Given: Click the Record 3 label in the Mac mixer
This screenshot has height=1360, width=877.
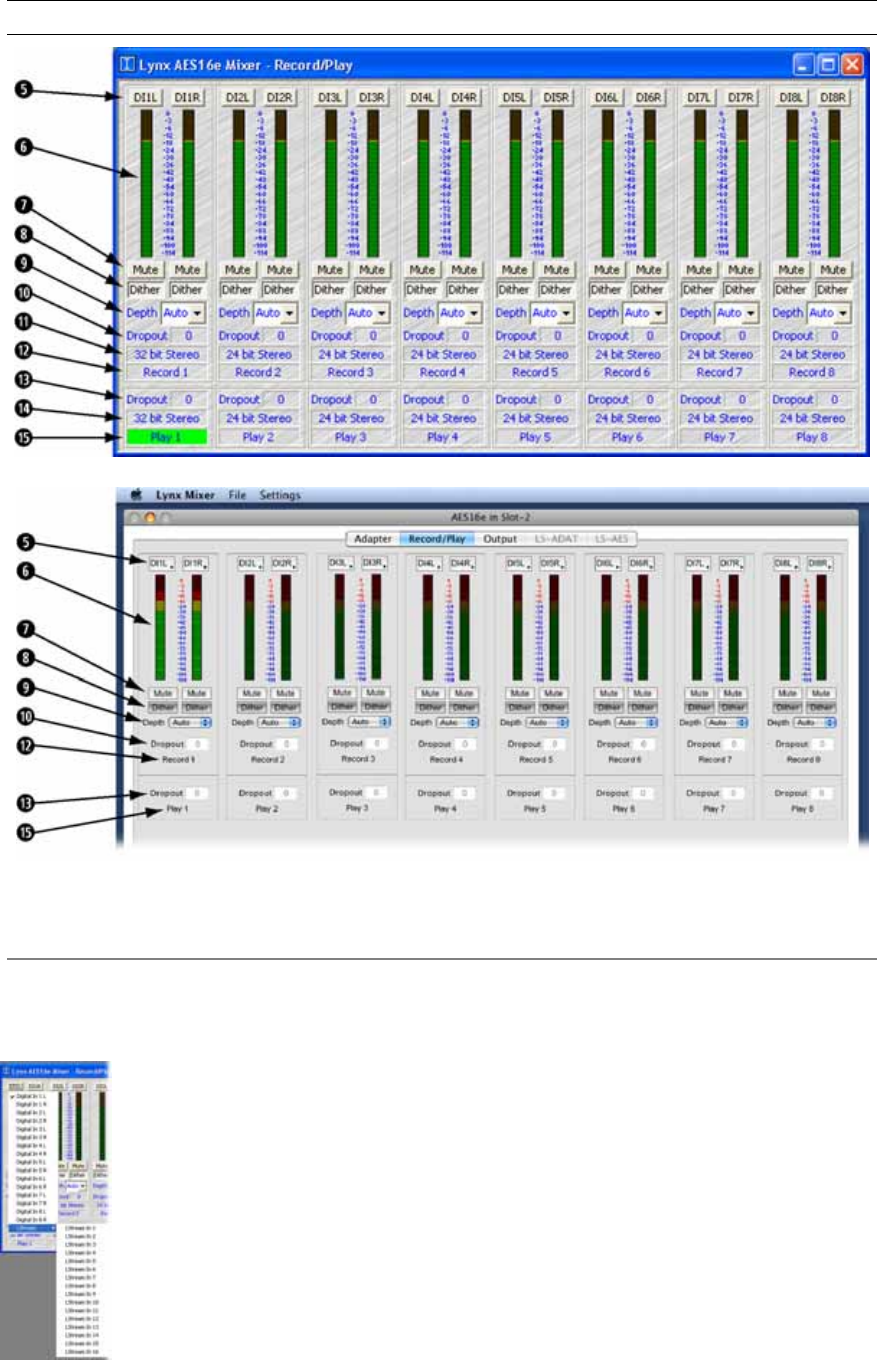Looking at the screenshot, I should (356, 759).
